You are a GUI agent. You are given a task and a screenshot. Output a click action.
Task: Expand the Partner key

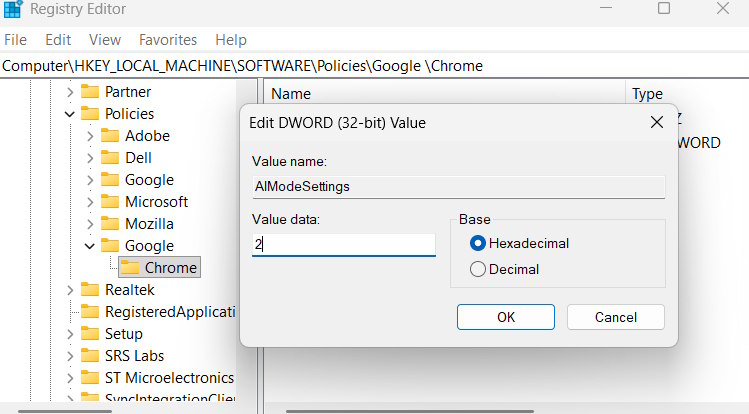click(70, 92)
